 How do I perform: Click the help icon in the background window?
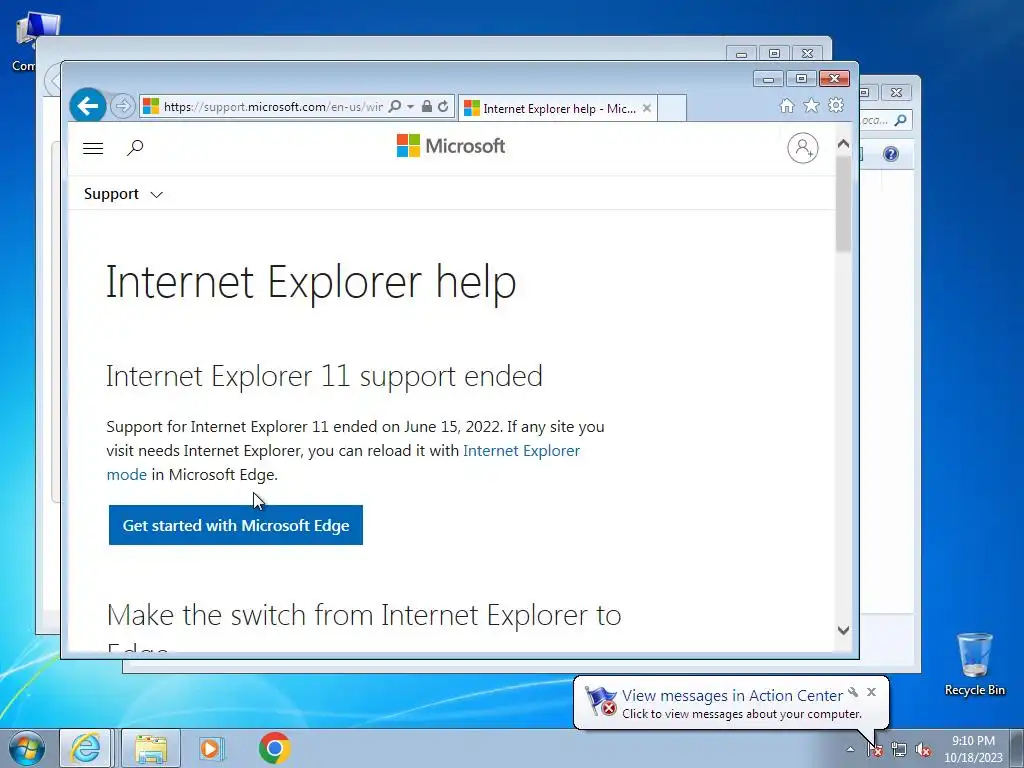[x=891, y=154]
